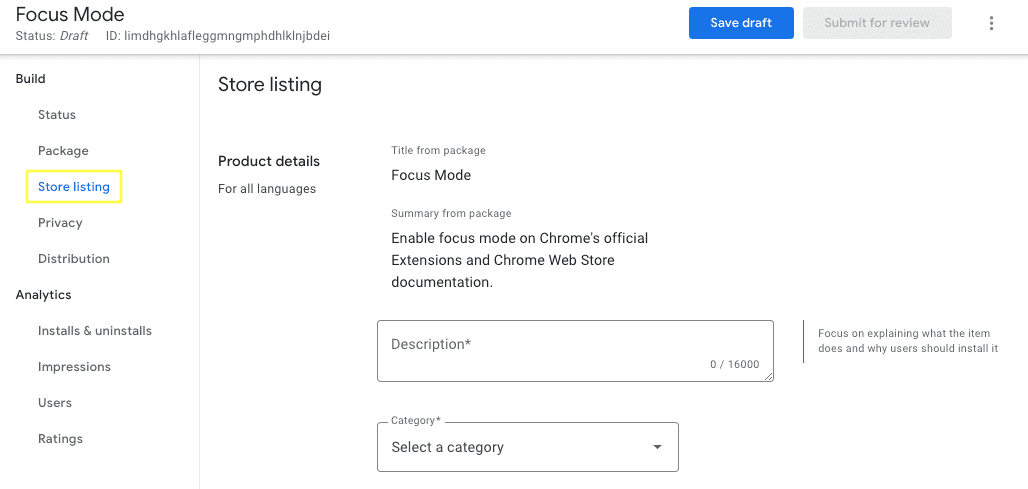The width and height of the screenshot is (1028, 489).
Task: Click the Submit for review button
Action: coord(876,23)
